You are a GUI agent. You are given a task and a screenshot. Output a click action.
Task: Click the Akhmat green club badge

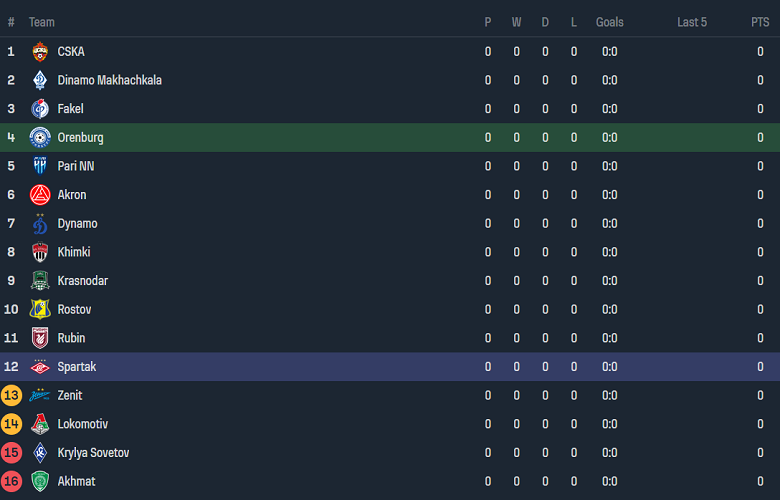coord(40,482)
